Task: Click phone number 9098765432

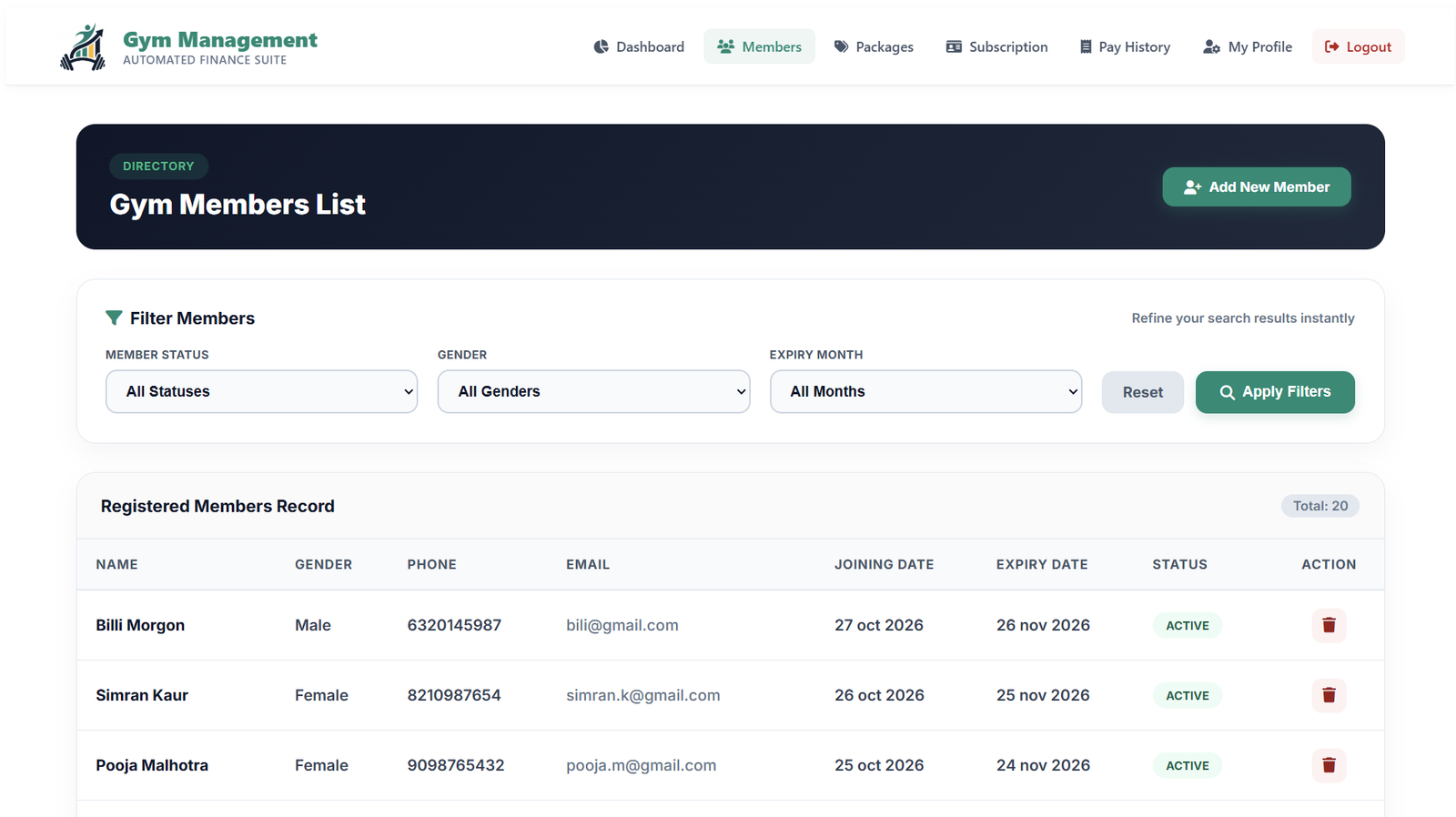Action: (455, 765)
